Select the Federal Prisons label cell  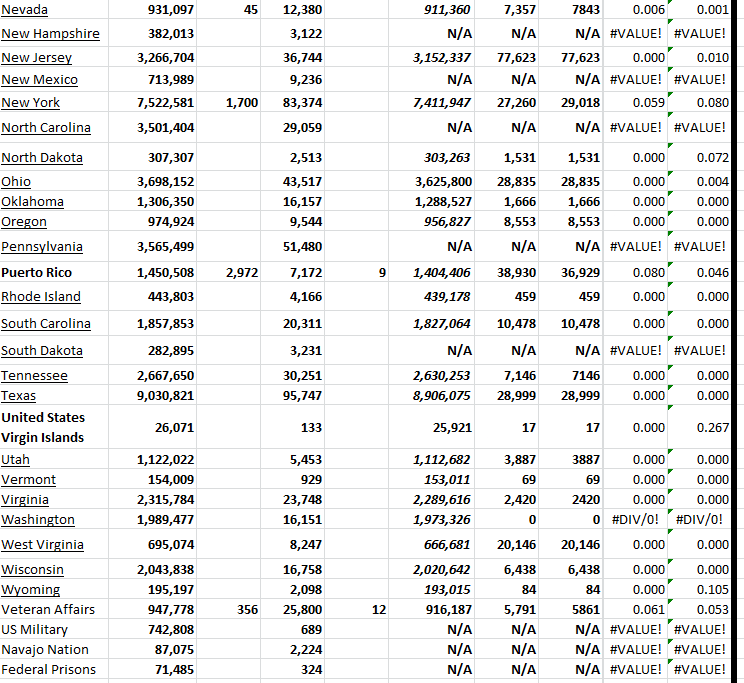pos(48,670)
